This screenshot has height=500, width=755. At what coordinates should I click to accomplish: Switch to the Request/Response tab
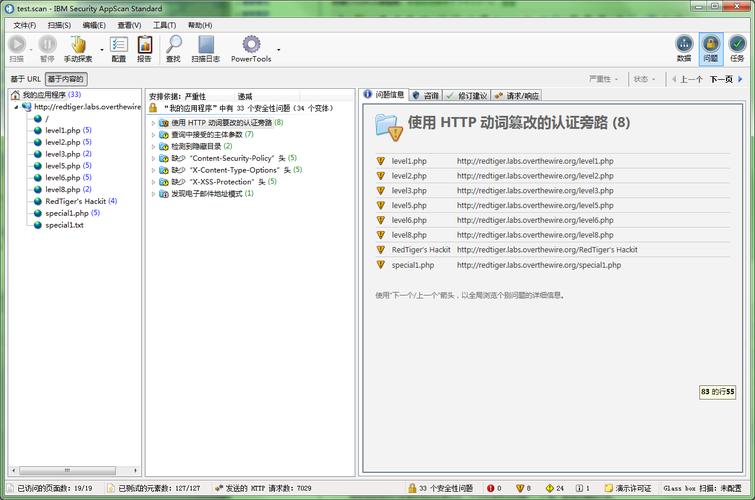tap(516, 96)
